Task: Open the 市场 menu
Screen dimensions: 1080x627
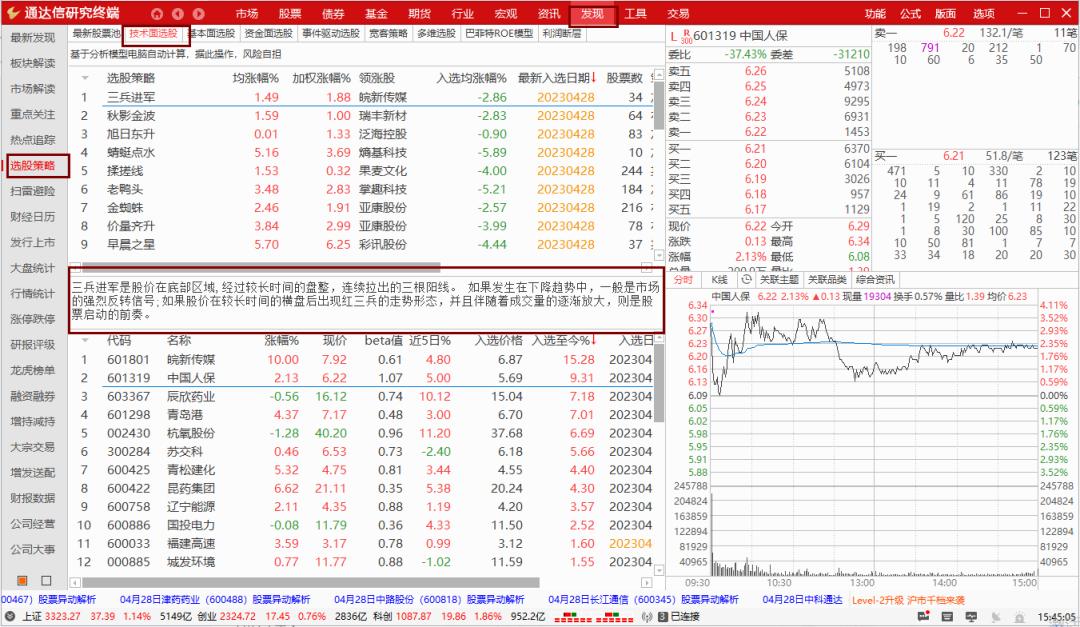Action: pyautogui.click(x=246, y=13)
